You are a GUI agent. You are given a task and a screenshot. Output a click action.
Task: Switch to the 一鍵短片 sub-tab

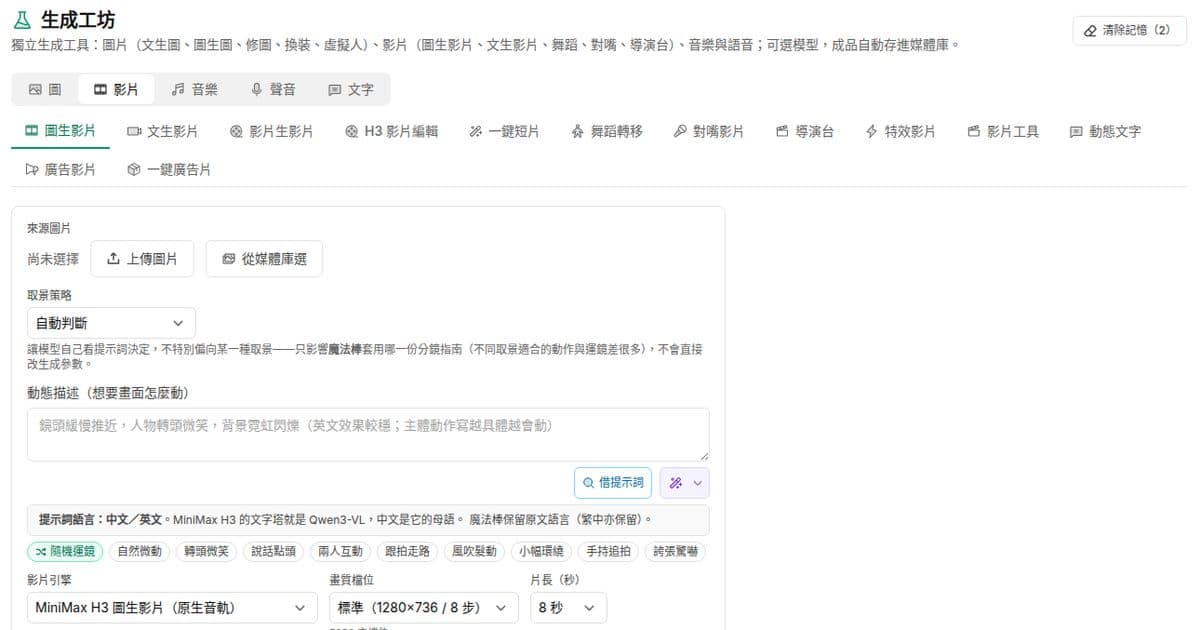pos(505,131)
